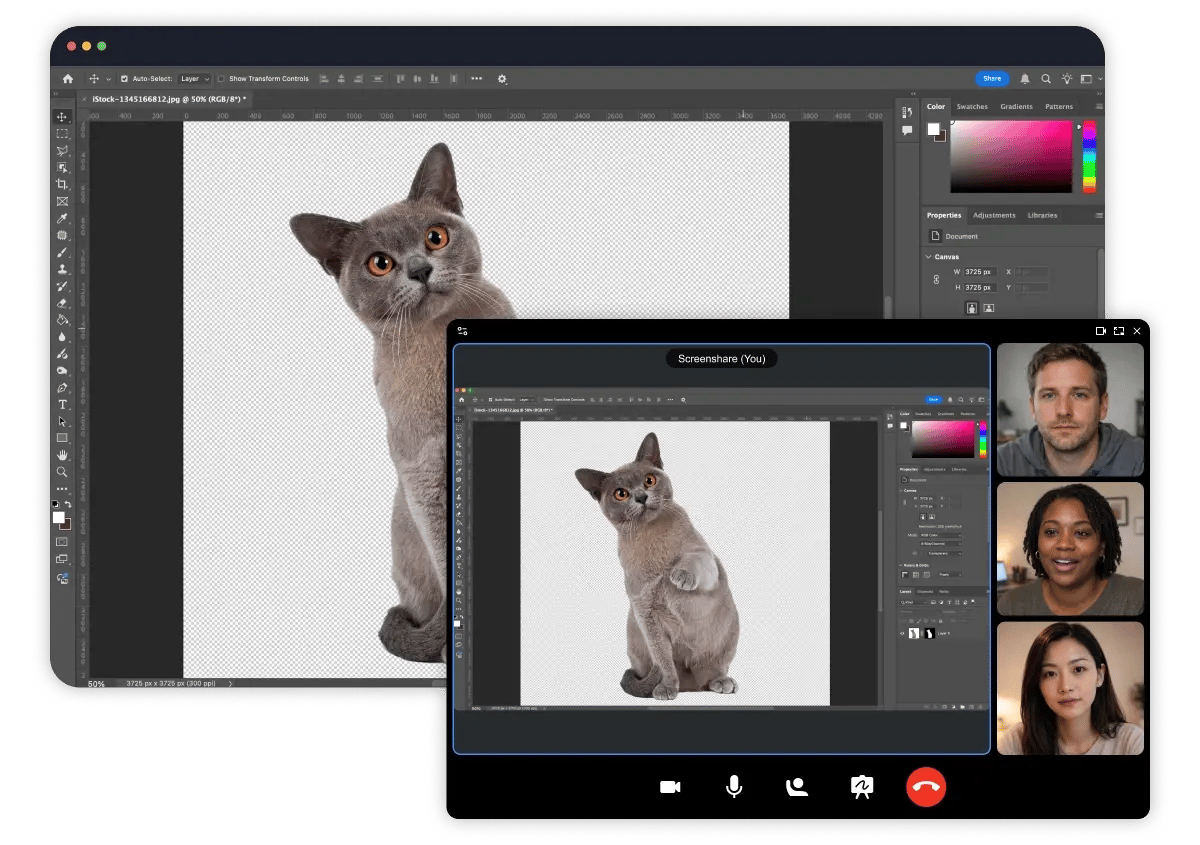The width and height of the screenshot is (1200, 845).
Task: Enable Show Transform Controls
Action: click(x=221, y=78)
